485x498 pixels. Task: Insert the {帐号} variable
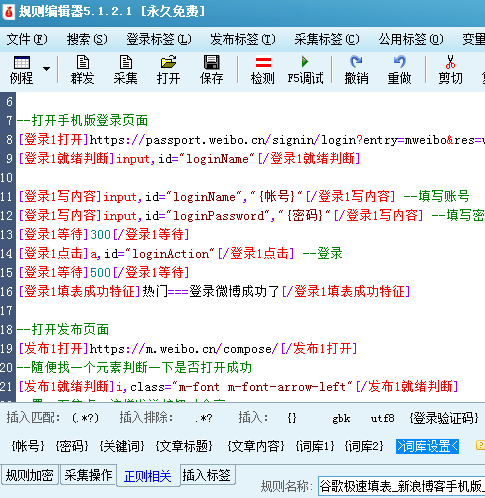tap(28, 446)
